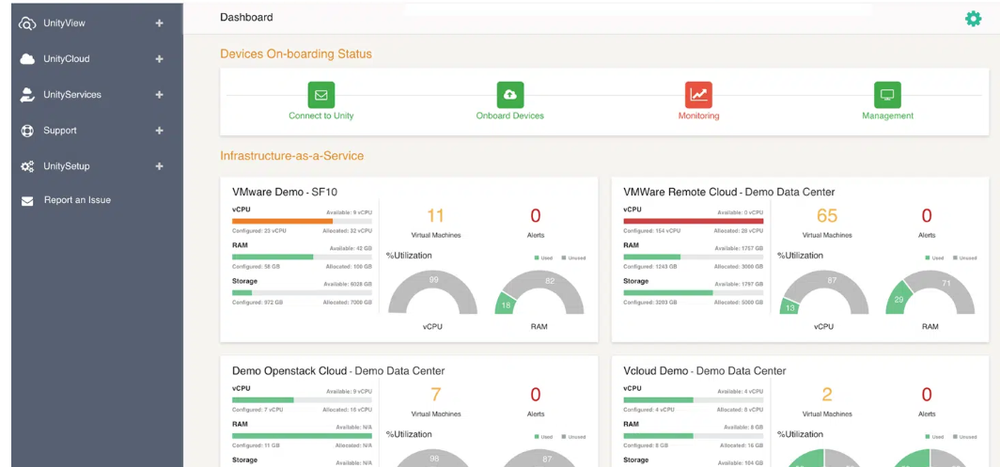This screenshot has height=467, width=1000.
Task: Click the Management monitor icon
Action: [x=887, y=95]
